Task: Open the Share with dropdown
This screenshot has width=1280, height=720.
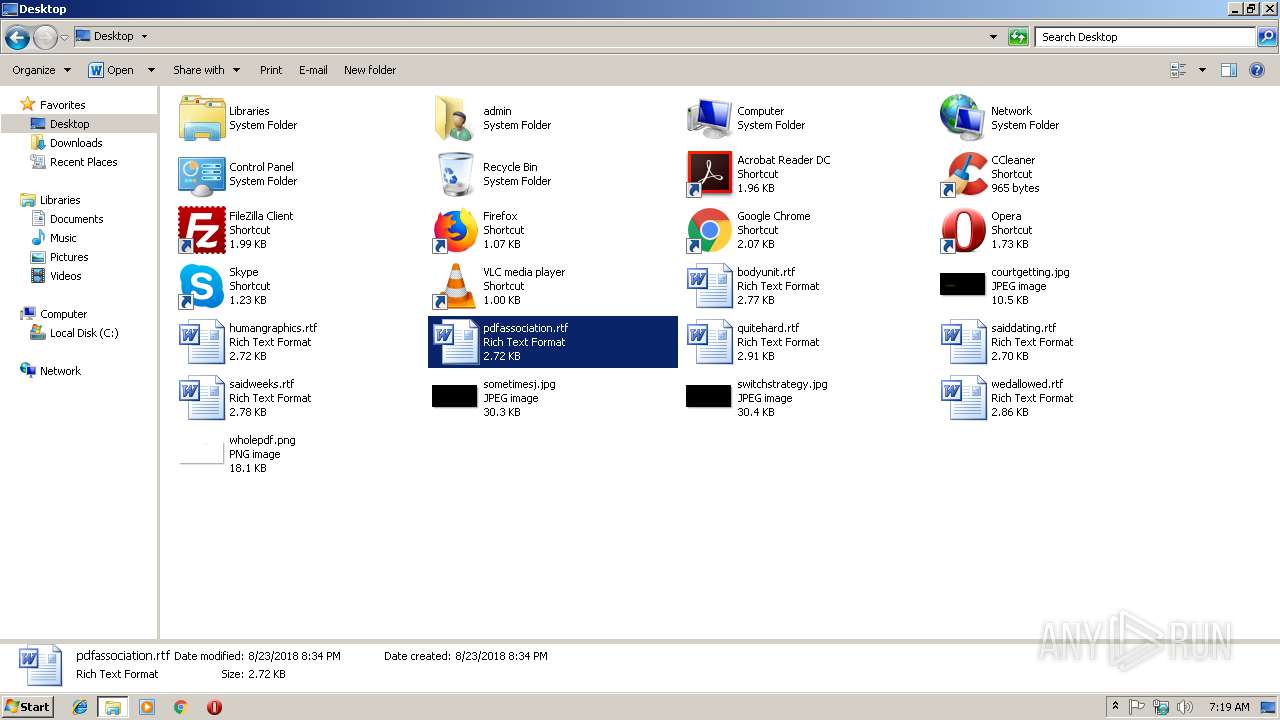Action: [x=206, y=70]
